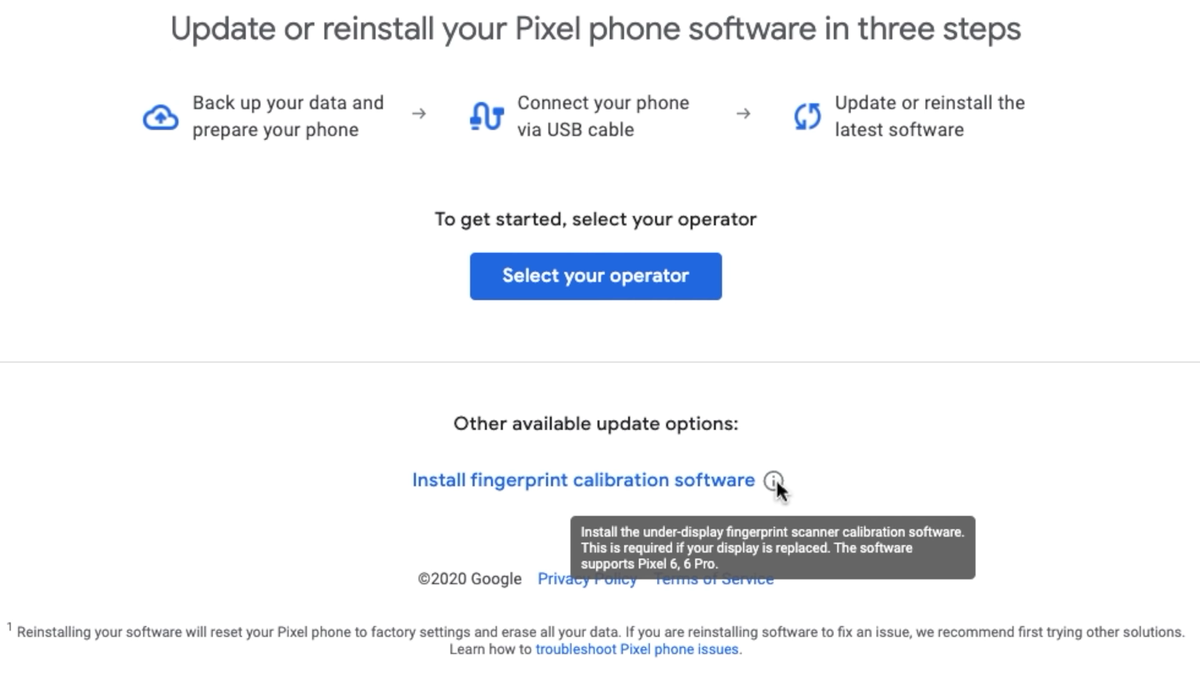Click the Other available update options heading
Screen dimensions: 1200x675
(596, 424)
